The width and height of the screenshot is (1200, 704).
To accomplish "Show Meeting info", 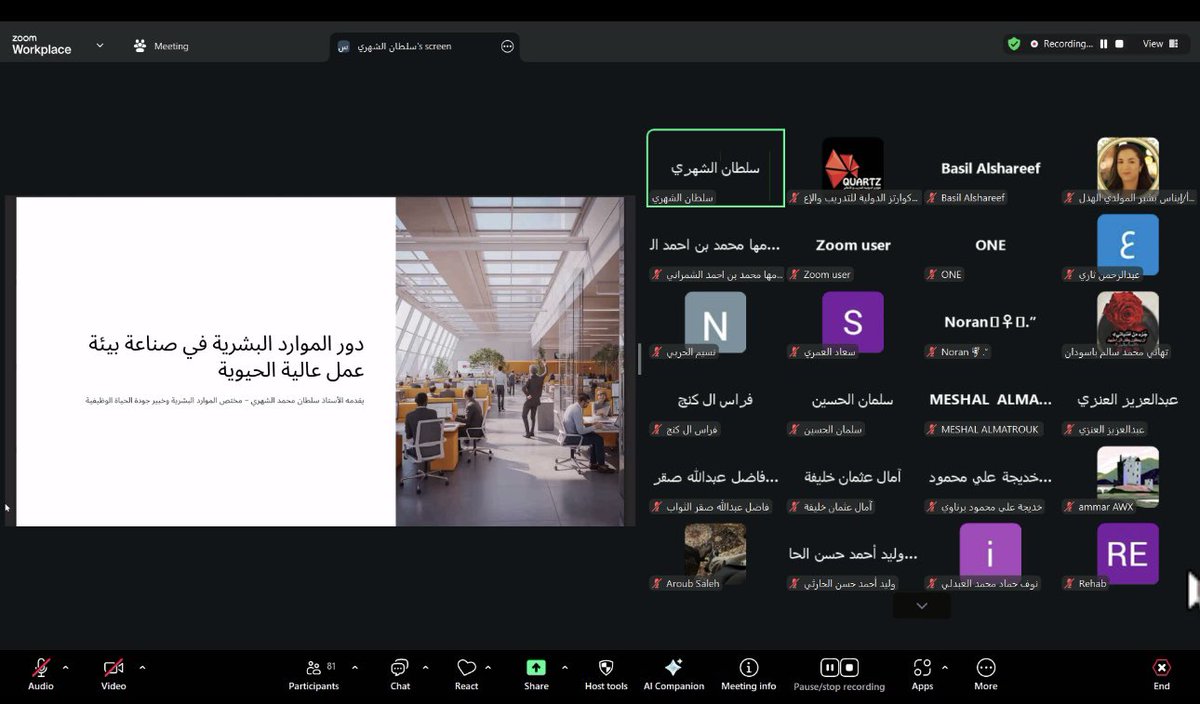I will click(x=748, y=668).
